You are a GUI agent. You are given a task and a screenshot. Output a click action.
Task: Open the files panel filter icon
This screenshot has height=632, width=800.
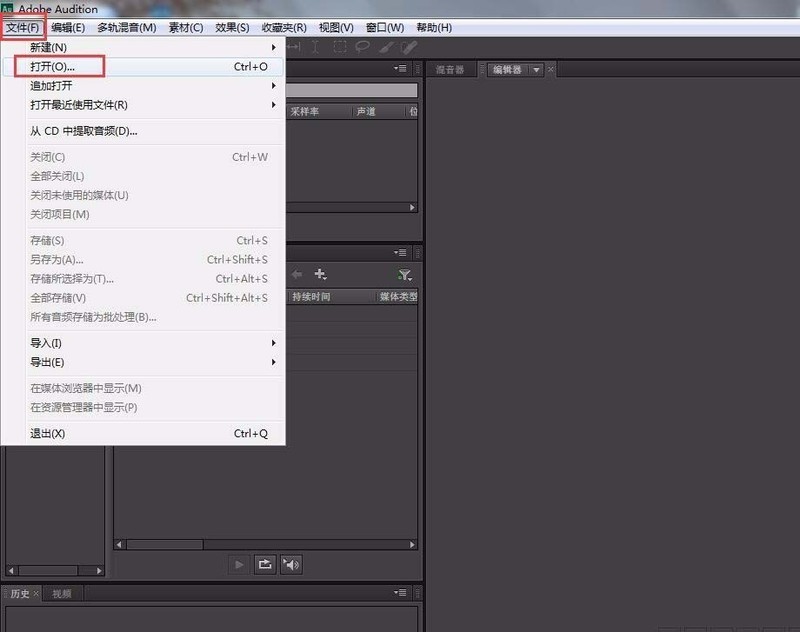[404, 273]
